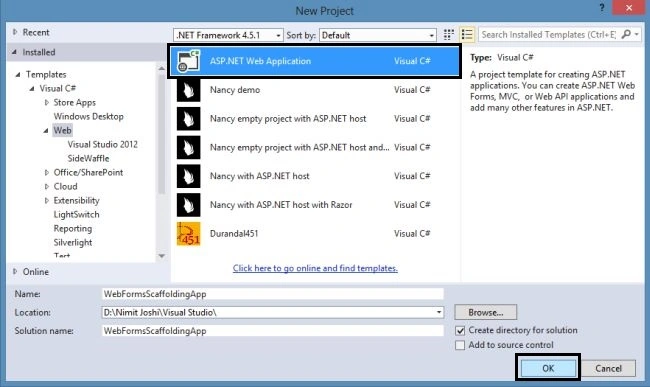Click the templates tree scrollbar thumb
Image resolution: width=650 pixels, height=387 pixels.
(162, 134)
